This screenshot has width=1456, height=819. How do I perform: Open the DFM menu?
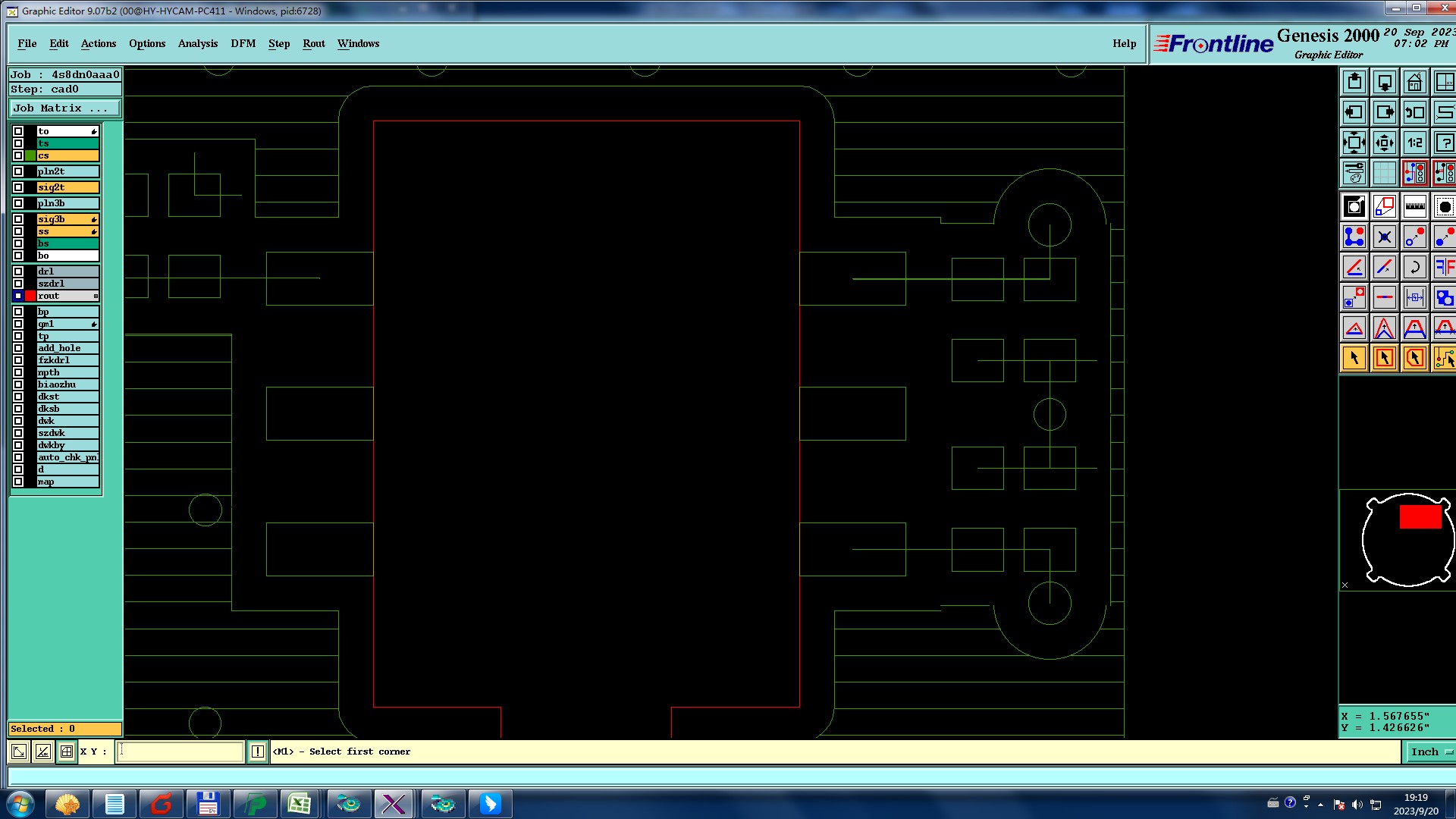pyautogui.click(x=243, y=43)
